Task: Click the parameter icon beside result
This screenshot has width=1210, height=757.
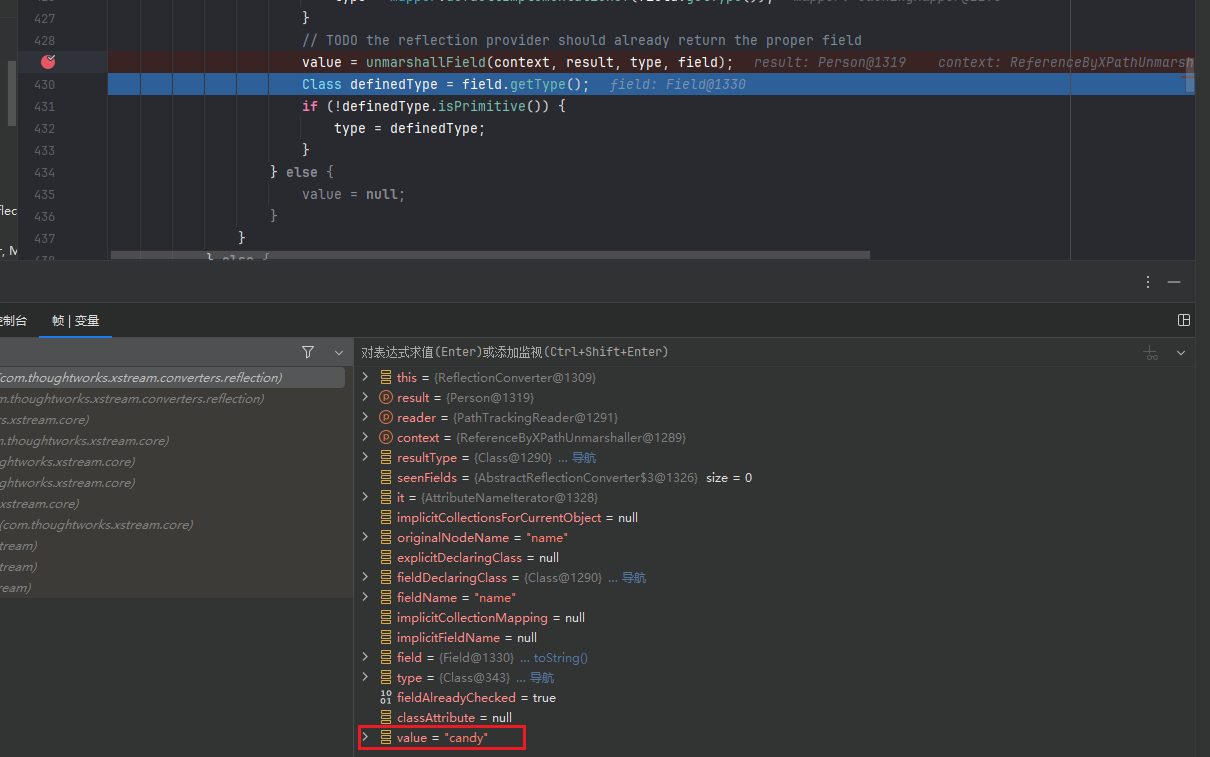Action: [x=386, y=398]
